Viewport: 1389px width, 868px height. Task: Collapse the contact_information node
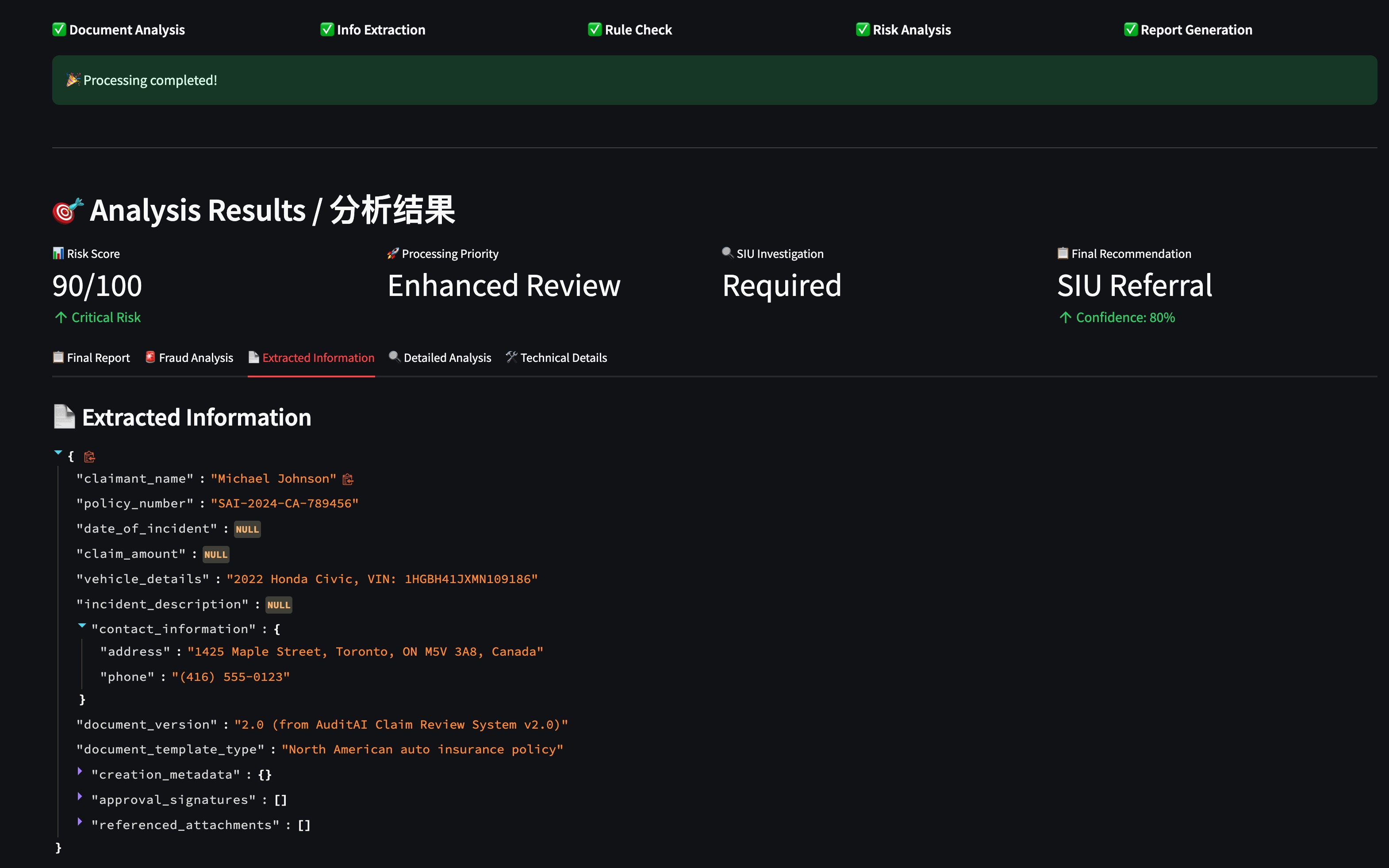pos(82,626)
